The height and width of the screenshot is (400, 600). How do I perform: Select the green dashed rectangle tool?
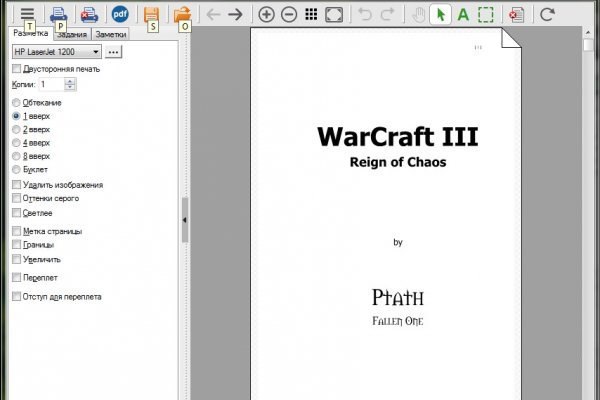pos(486,15)
